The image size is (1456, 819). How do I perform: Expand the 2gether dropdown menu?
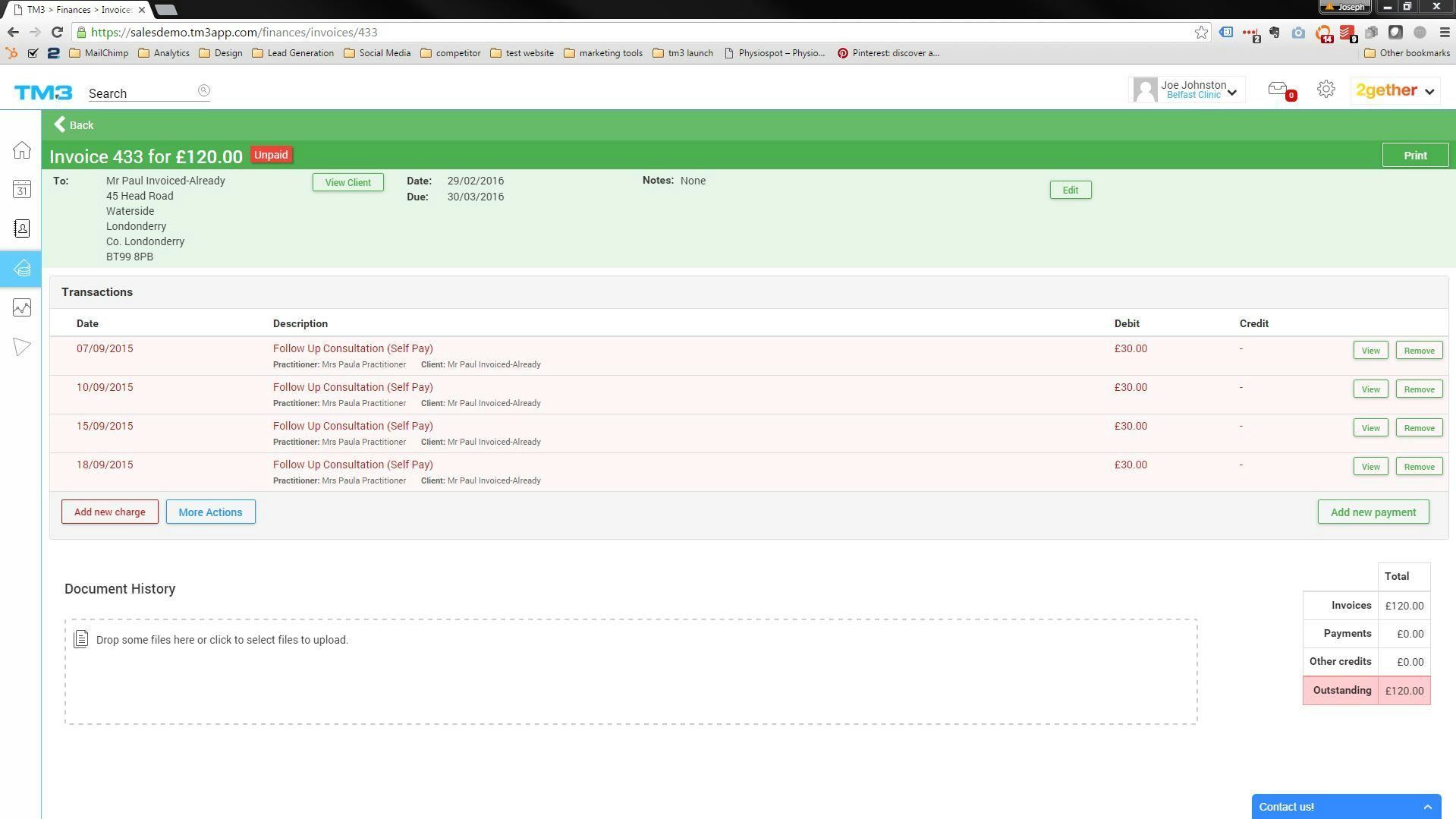[1395, 90]
